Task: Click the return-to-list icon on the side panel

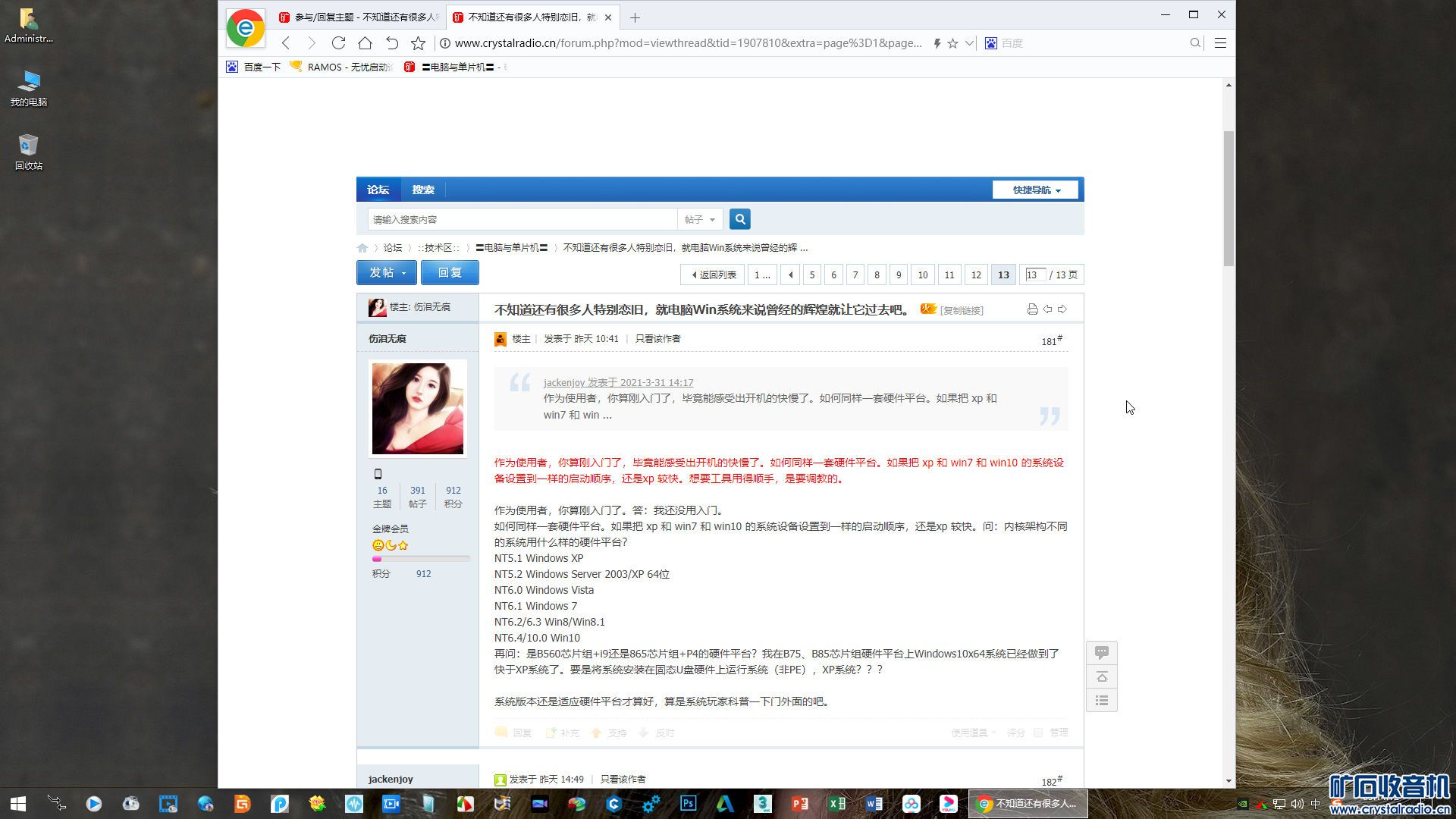Action: (1102, 700)
